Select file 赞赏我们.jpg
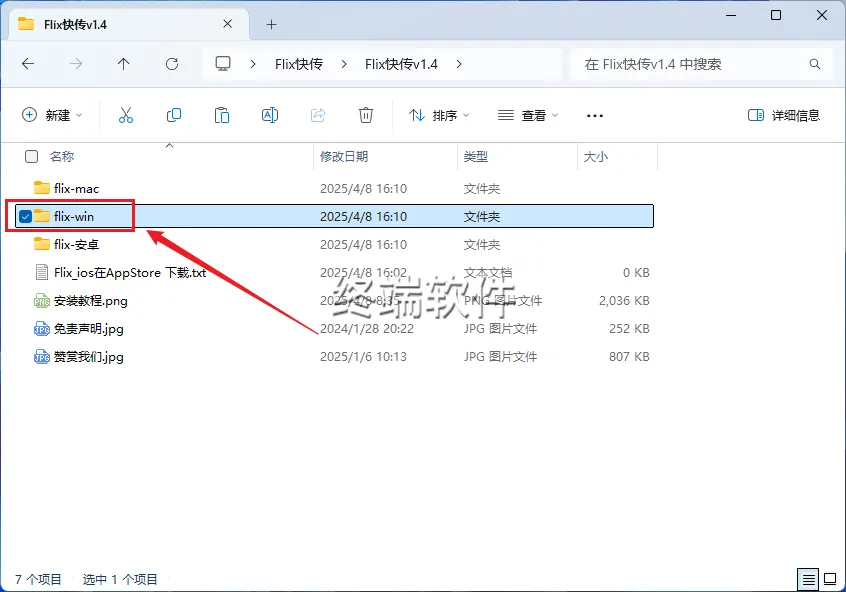This screenshot has height=592, width=846. (88, 357)
